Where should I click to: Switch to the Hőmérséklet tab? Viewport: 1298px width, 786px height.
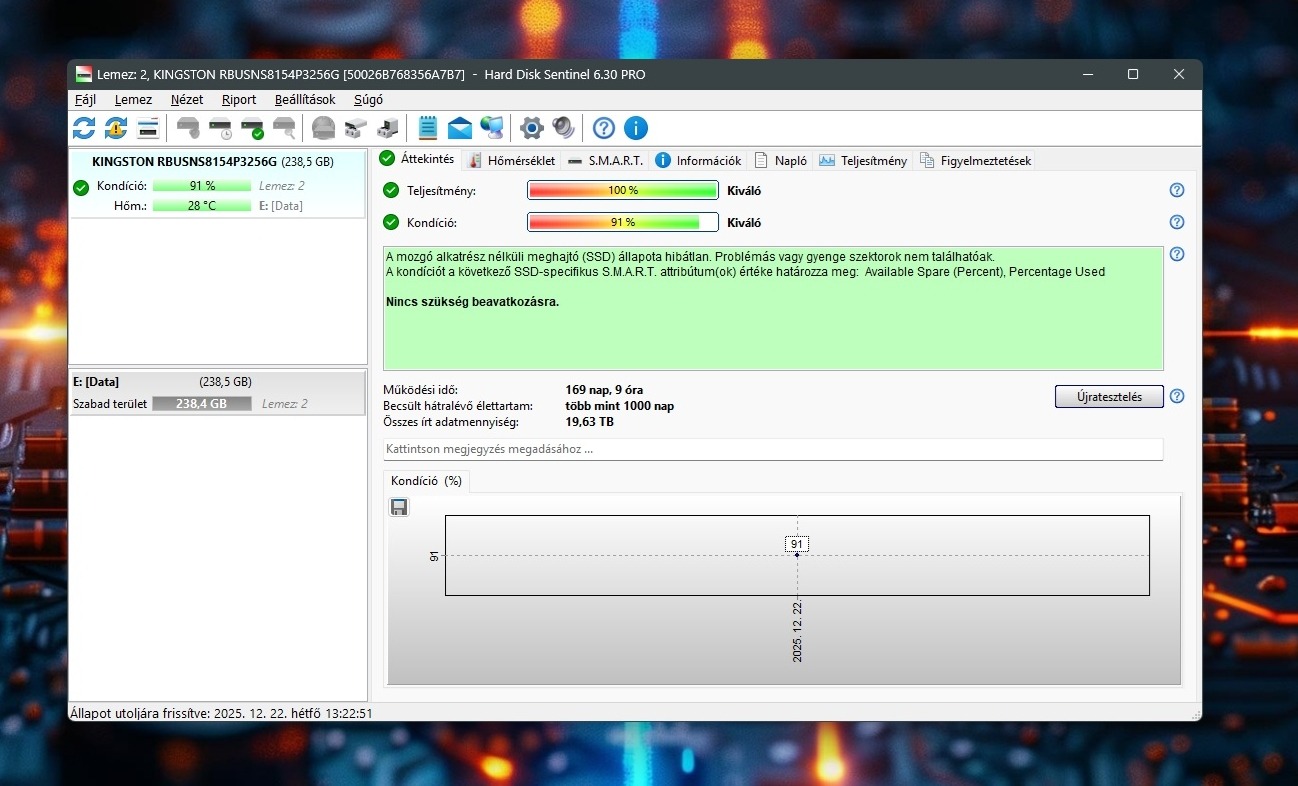pyautogui.click(x=511, y=160)
